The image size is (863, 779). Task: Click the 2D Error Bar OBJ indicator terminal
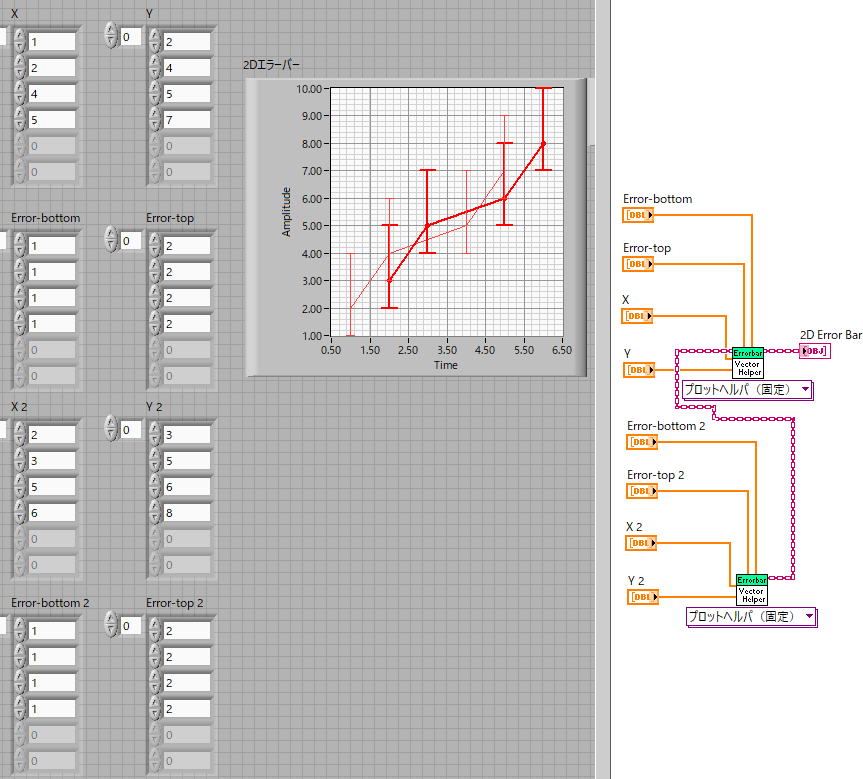[x=814, y=351]
